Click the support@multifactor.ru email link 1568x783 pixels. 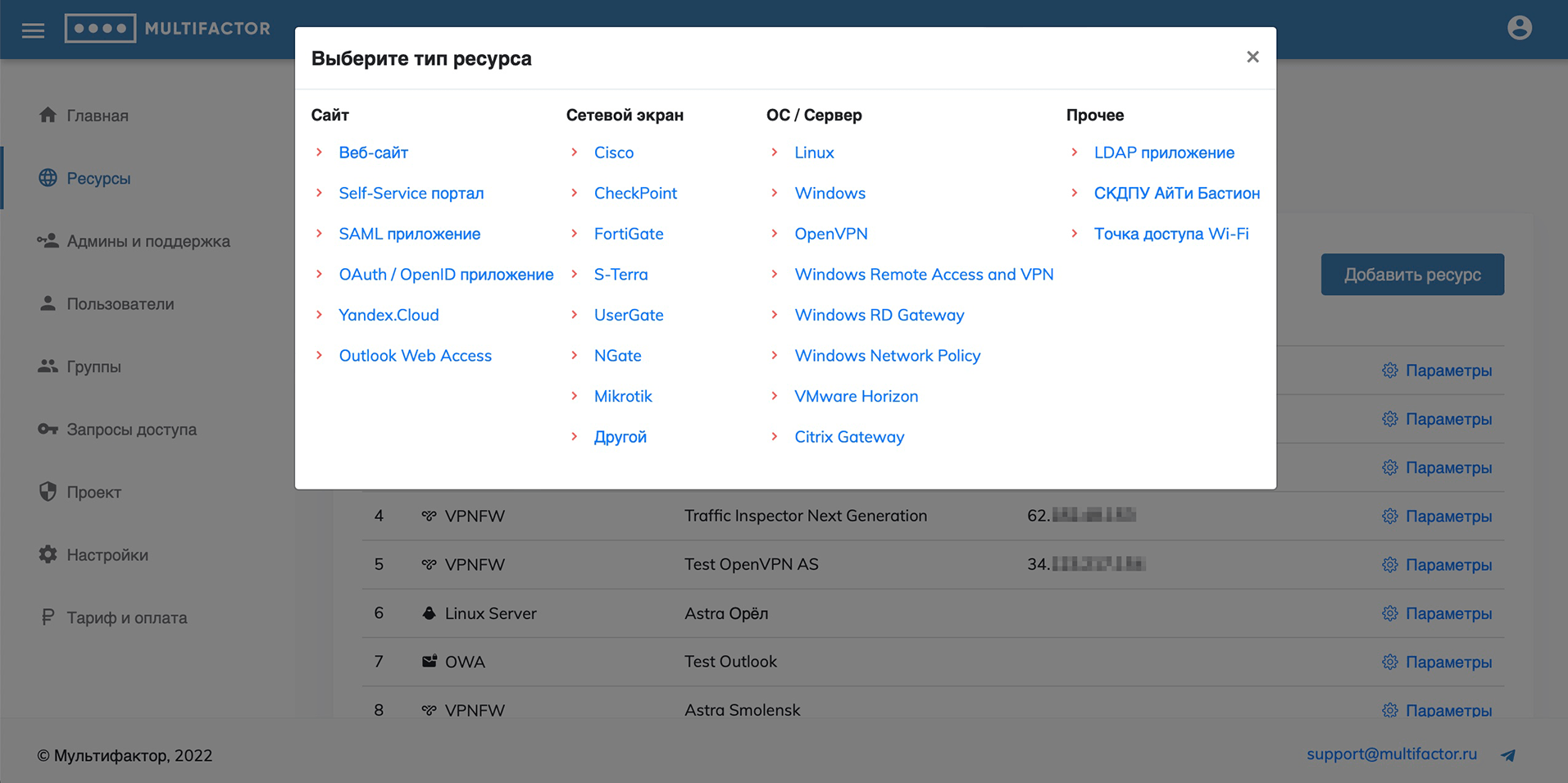click(x=1392, y=754)
